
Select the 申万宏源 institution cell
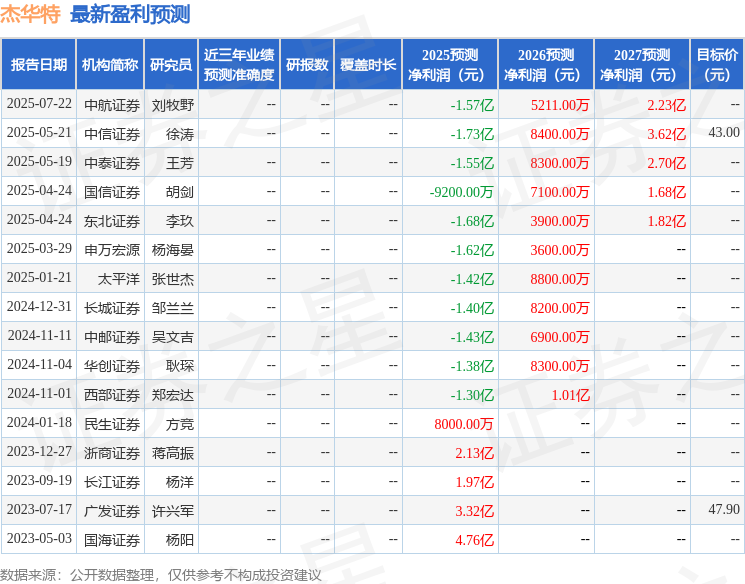tap(112, 250)
